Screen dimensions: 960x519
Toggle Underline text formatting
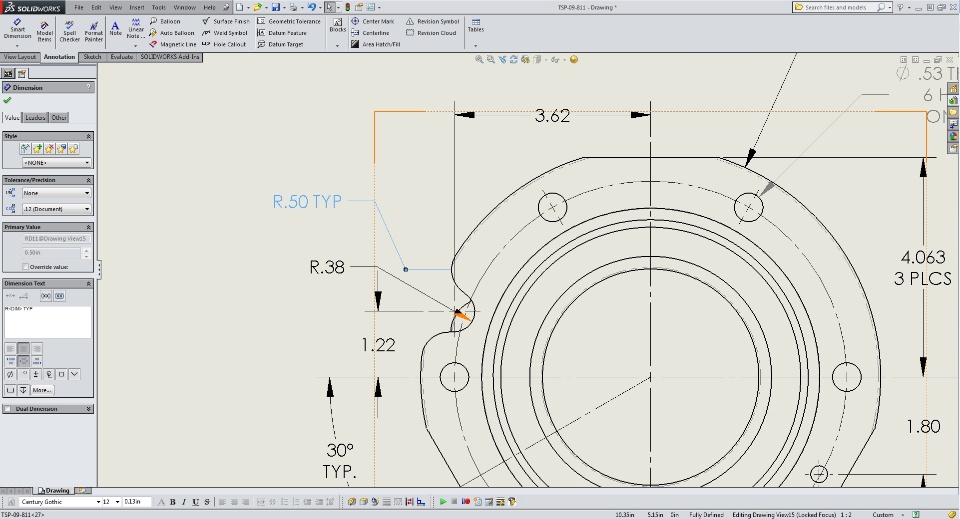195,502
